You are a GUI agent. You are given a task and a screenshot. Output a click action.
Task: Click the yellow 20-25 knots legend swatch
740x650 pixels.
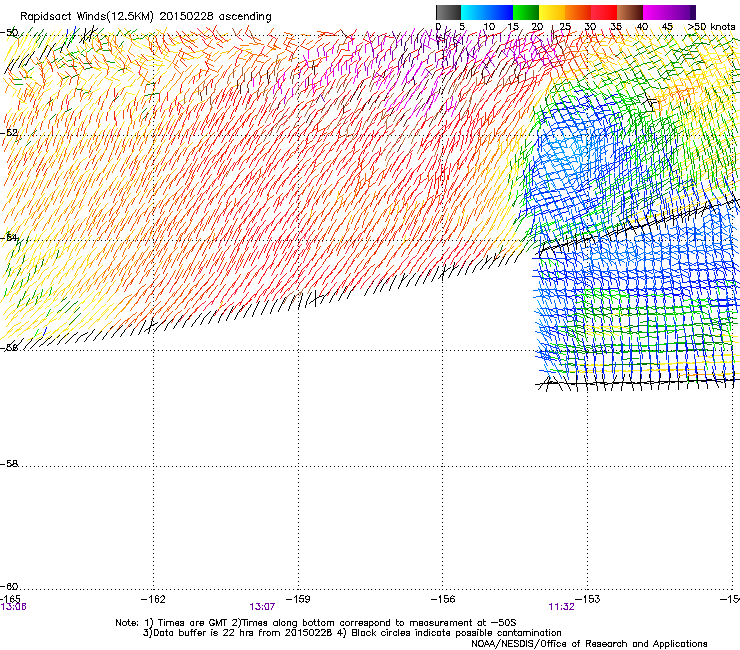tap(552, 12)
